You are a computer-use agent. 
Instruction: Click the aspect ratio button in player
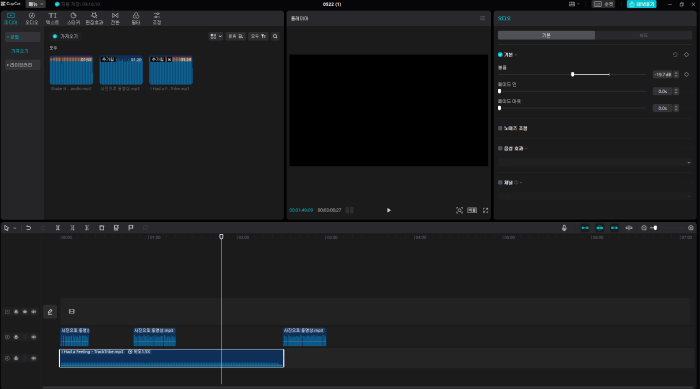pos(472,210)
